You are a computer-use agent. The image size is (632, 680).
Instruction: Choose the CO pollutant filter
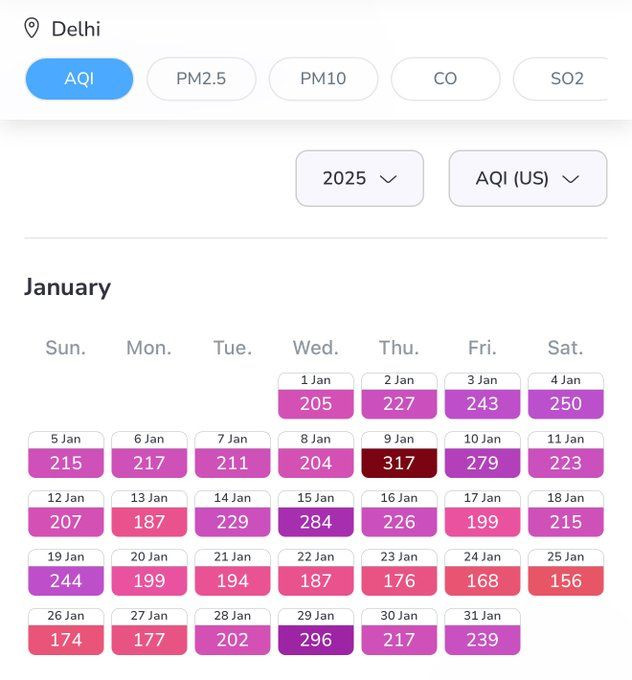[x=445, y=79]
